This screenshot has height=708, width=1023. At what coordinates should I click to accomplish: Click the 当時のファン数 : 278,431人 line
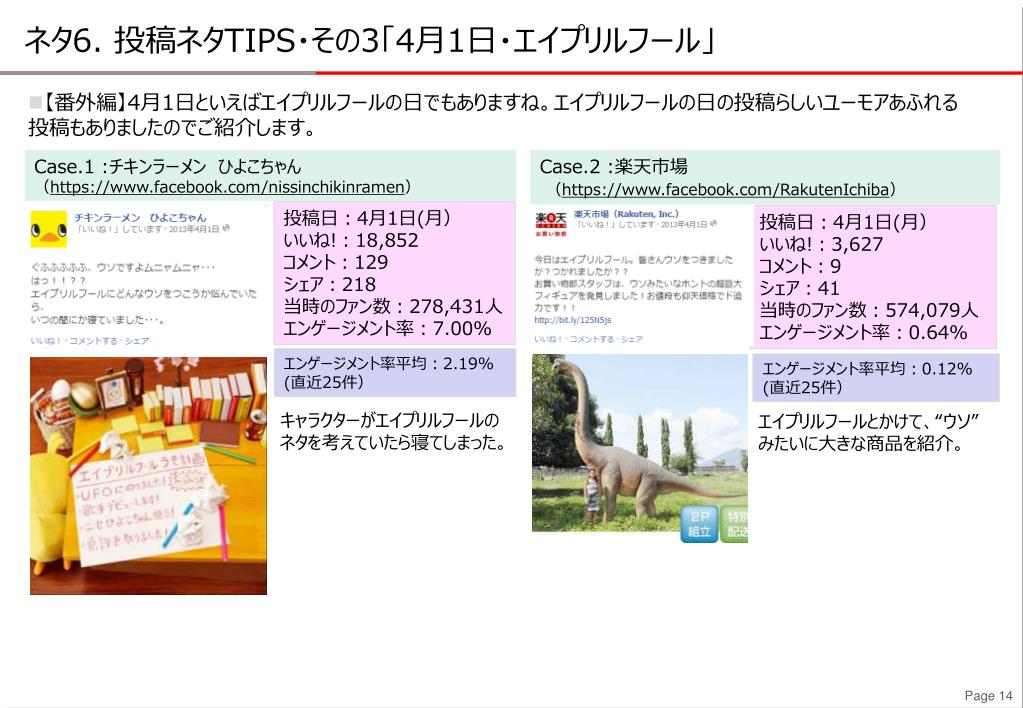tap(392, 306)
